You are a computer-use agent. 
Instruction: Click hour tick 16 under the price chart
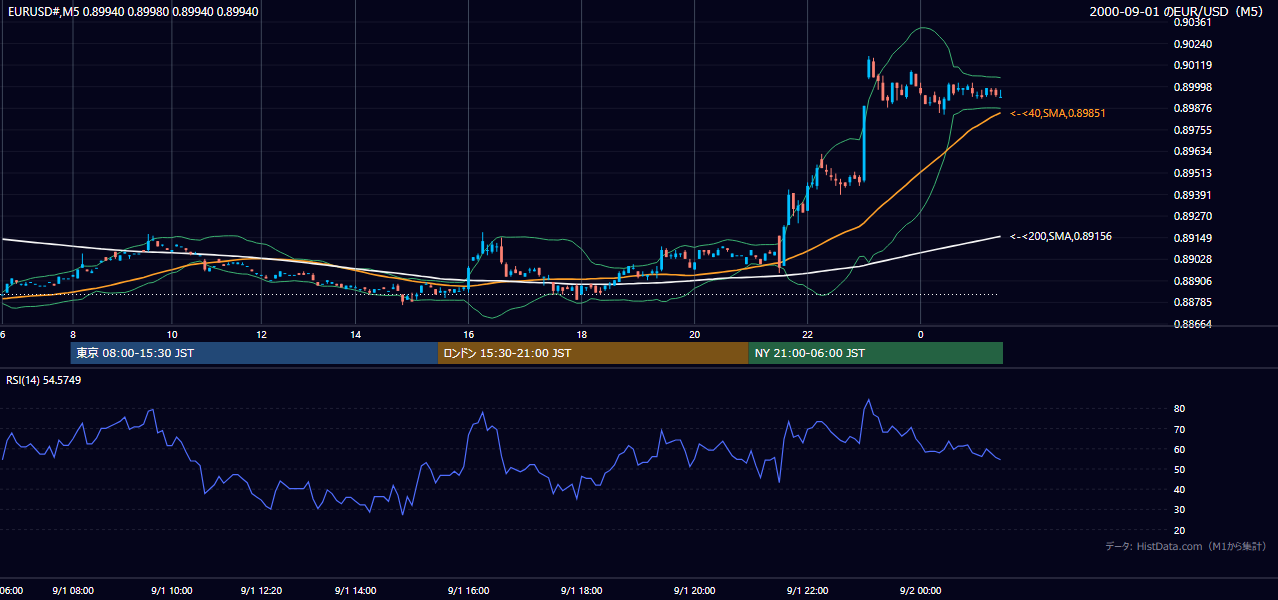pos(468,334)
